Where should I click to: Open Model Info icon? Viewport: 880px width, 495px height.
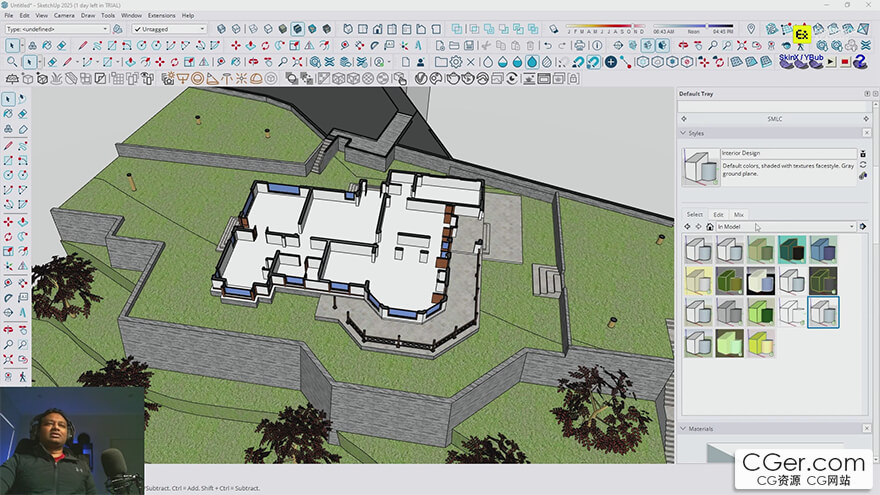(x=597, y=45)
